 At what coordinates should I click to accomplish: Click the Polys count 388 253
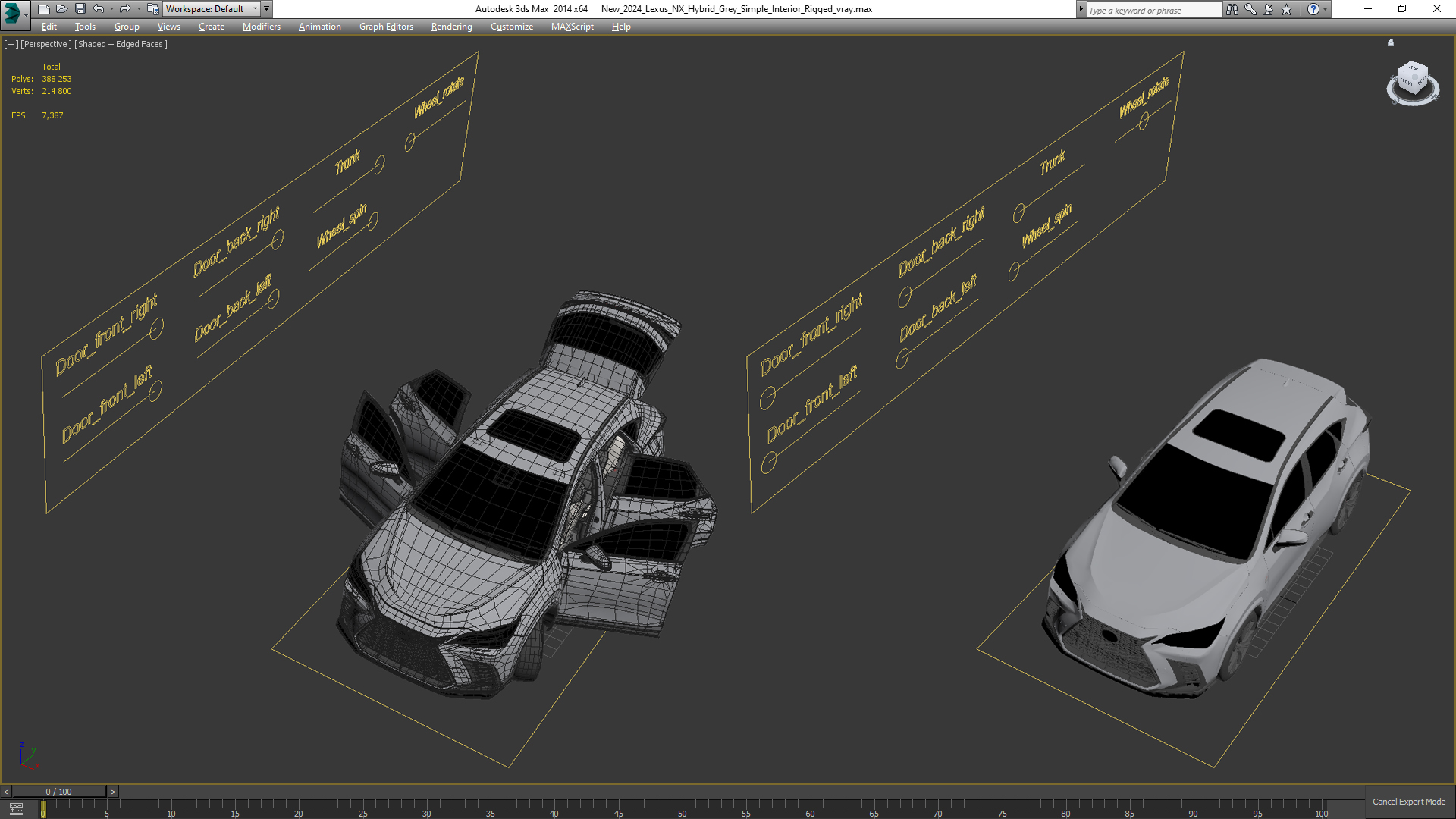pyautogui.click(x=57, y=79)
